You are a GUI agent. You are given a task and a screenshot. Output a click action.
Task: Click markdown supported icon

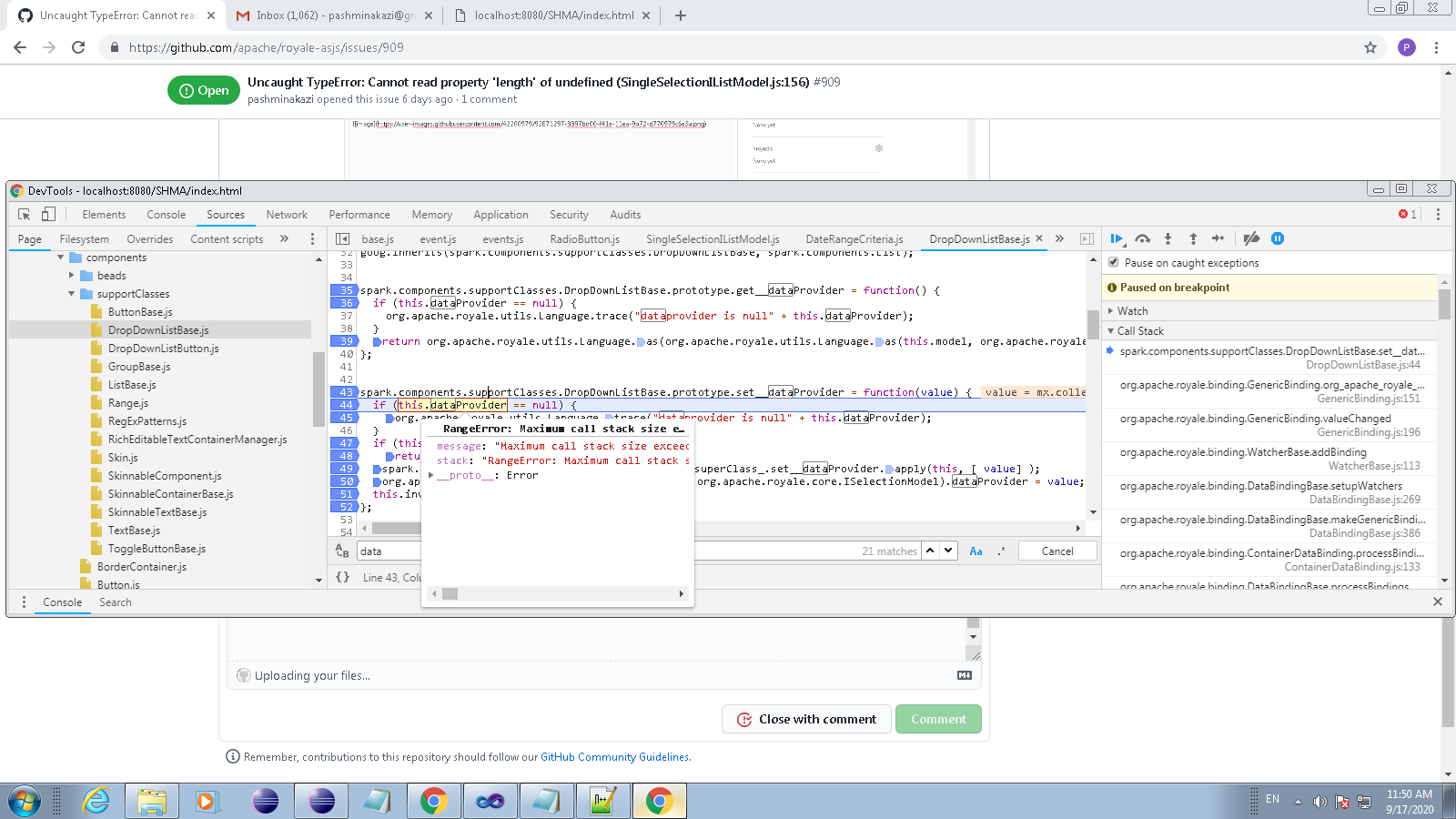point(965,675)
